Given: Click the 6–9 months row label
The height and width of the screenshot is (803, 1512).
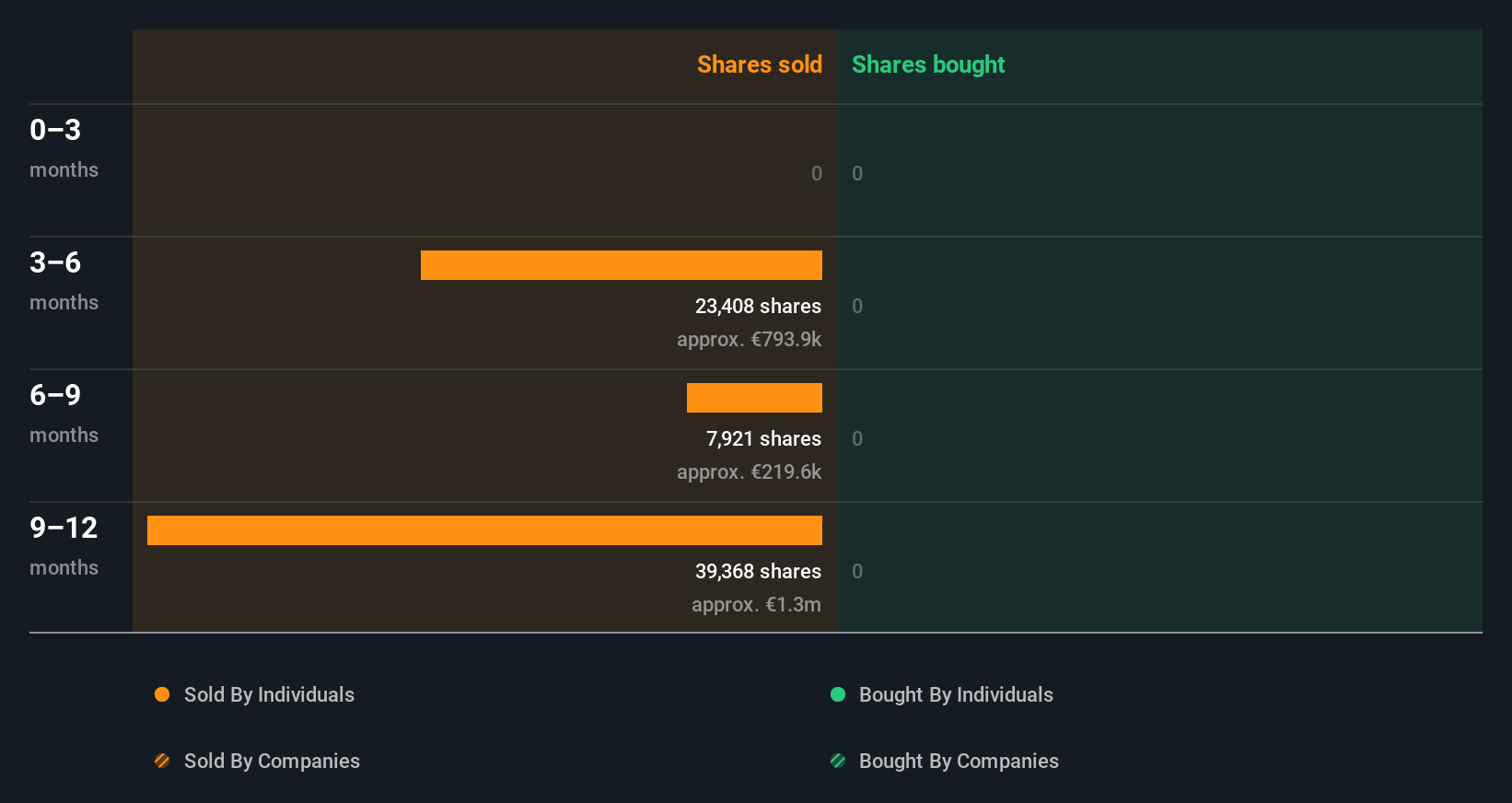Looking at the screenshot, I should click(64, 413).
